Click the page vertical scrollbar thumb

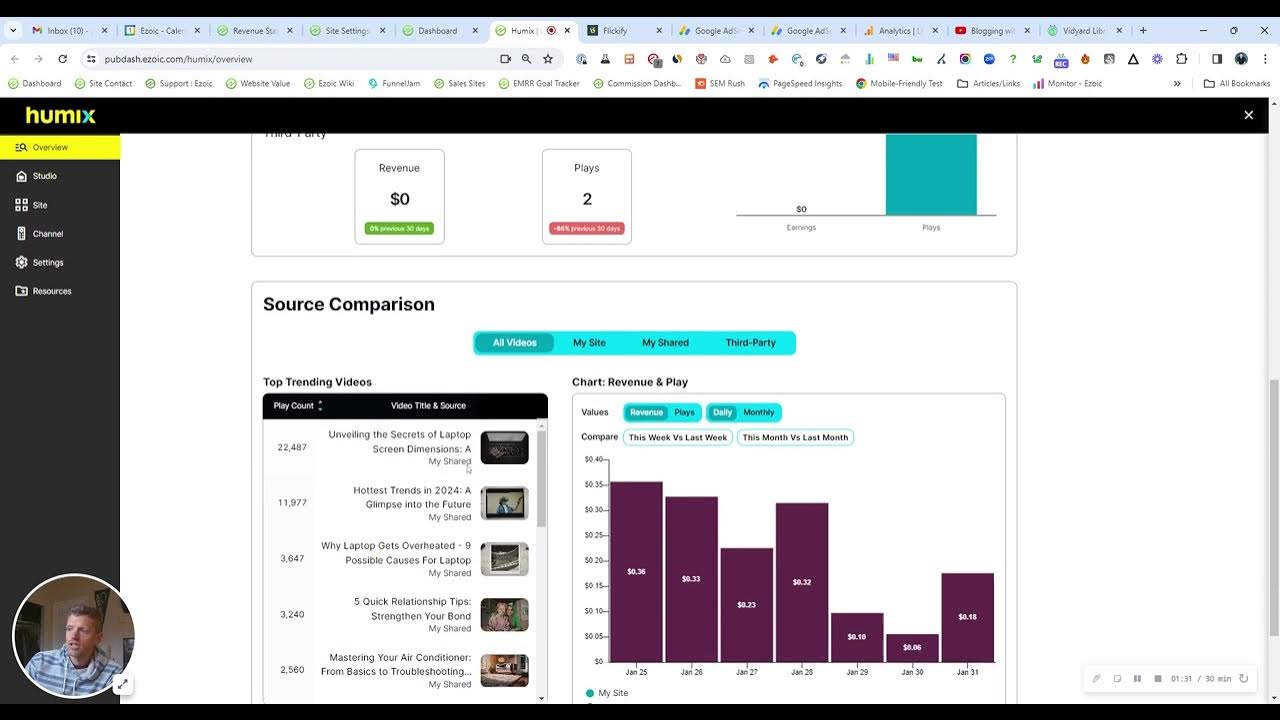1273,507
